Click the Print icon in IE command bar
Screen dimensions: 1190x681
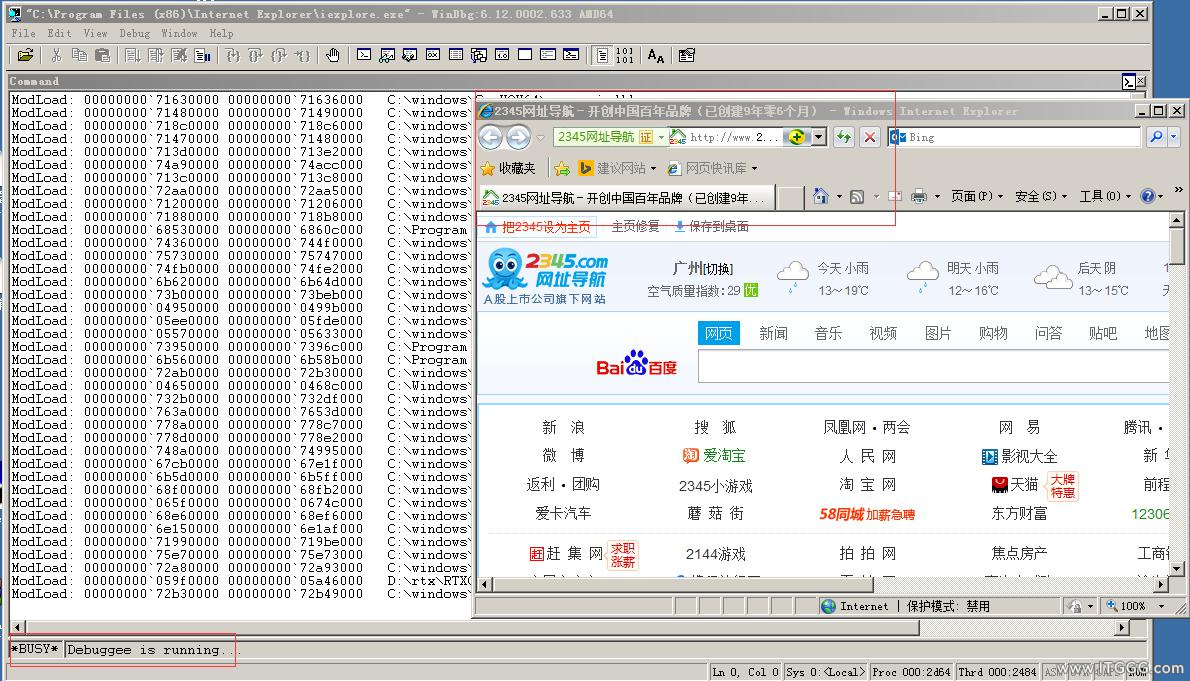click(x=918, y=196)
